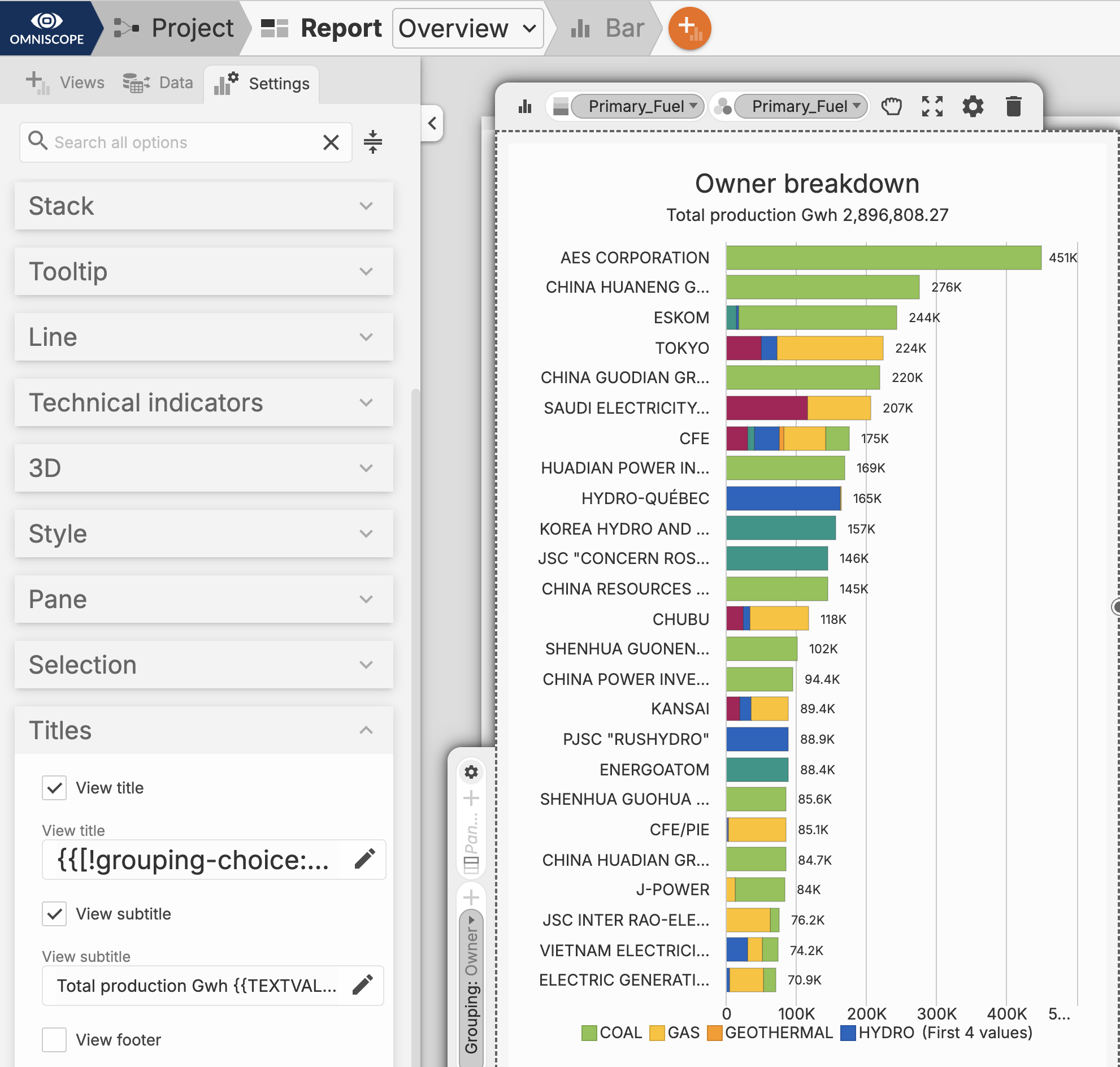Click the collapse all sections icon
This screenshot has width=1120, height=1067.
[372, 142]
